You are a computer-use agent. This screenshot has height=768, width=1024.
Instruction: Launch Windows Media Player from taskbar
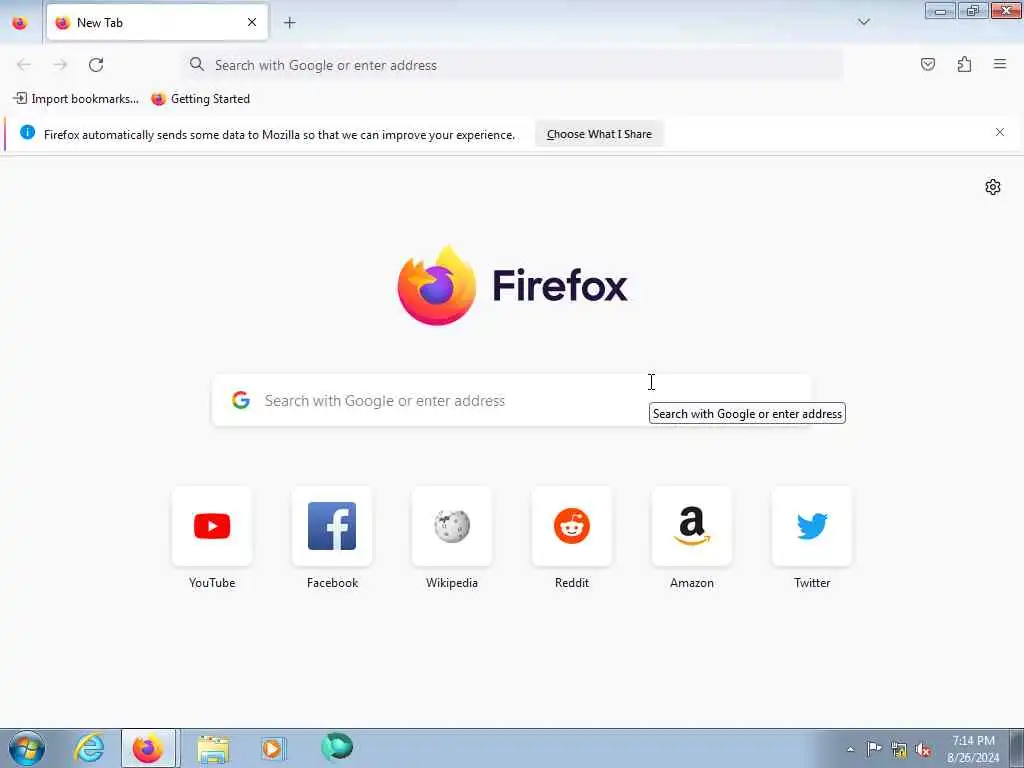[x=273, y=748]
